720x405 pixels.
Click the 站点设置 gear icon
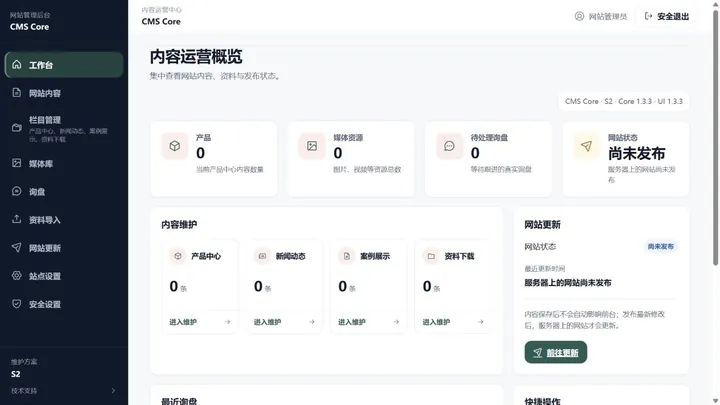17,276
